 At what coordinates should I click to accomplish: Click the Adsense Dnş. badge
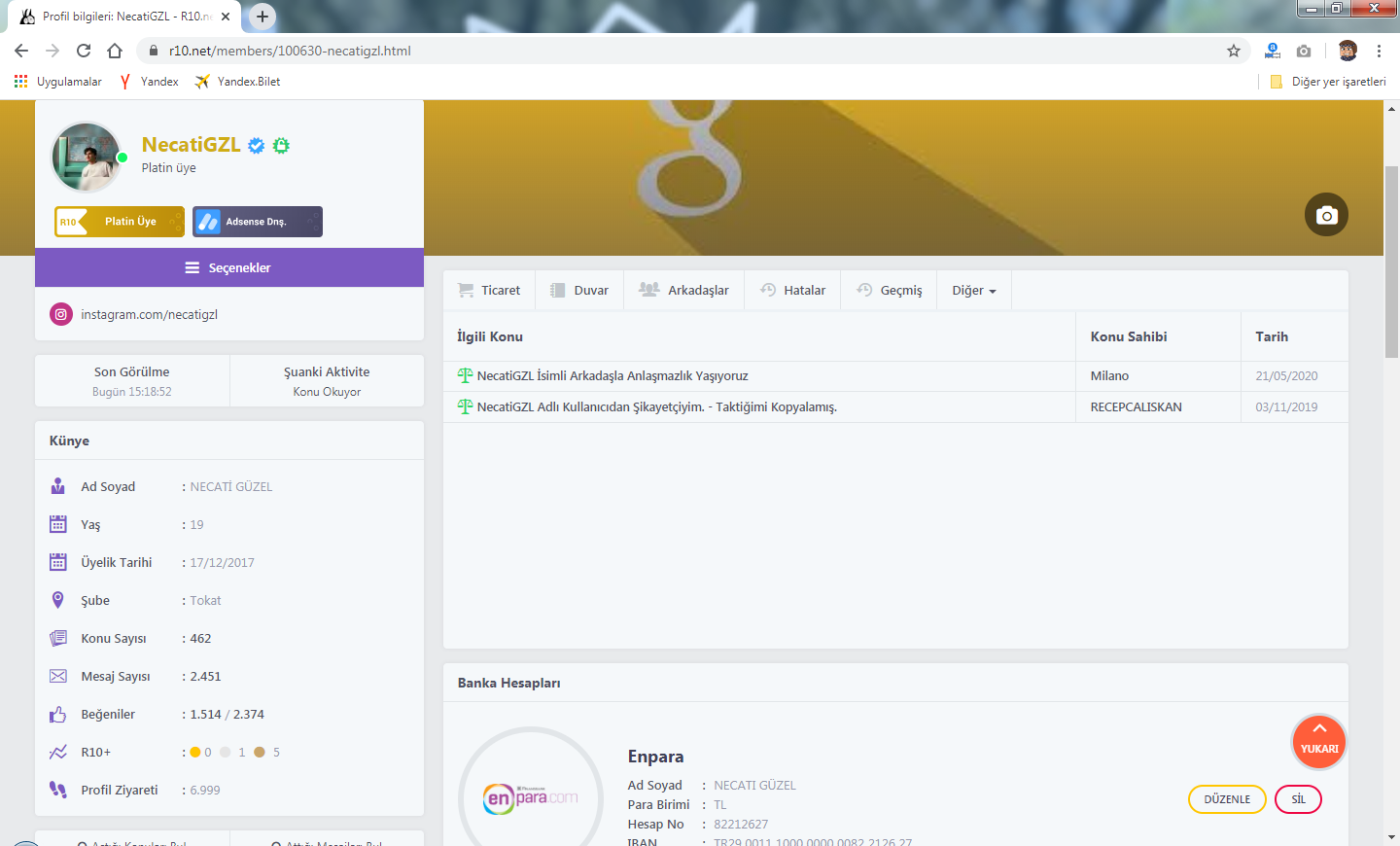[258, 222]
